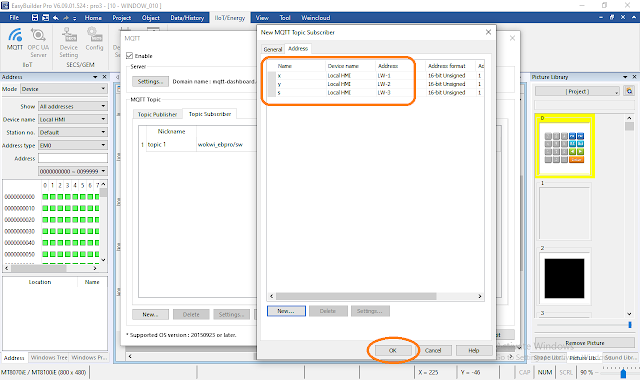Viewport: 640px width, 380px height.
Task: Expand Device name dropdown Local HMI
Action: coord(73,119)
